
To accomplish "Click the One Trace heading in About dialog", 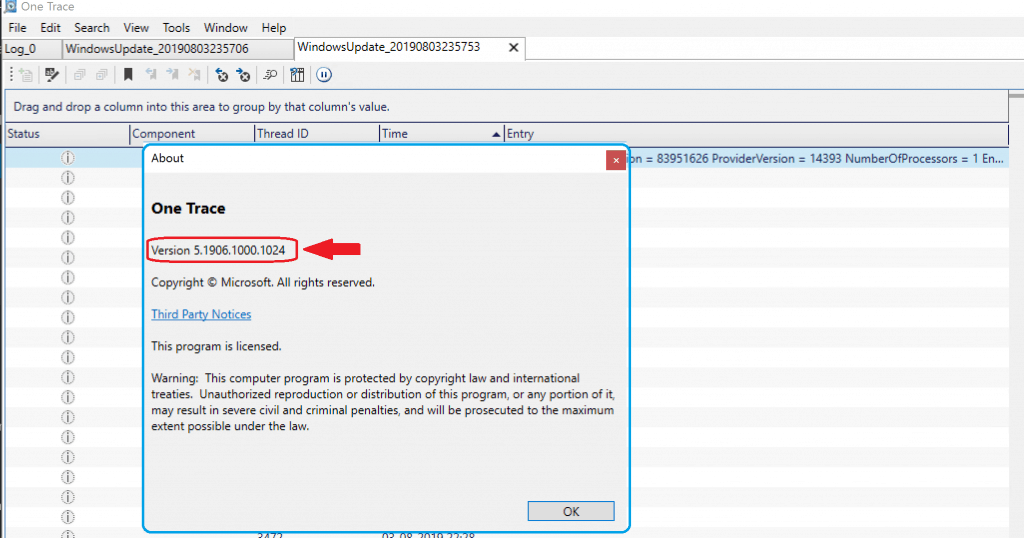I will 188,208.
